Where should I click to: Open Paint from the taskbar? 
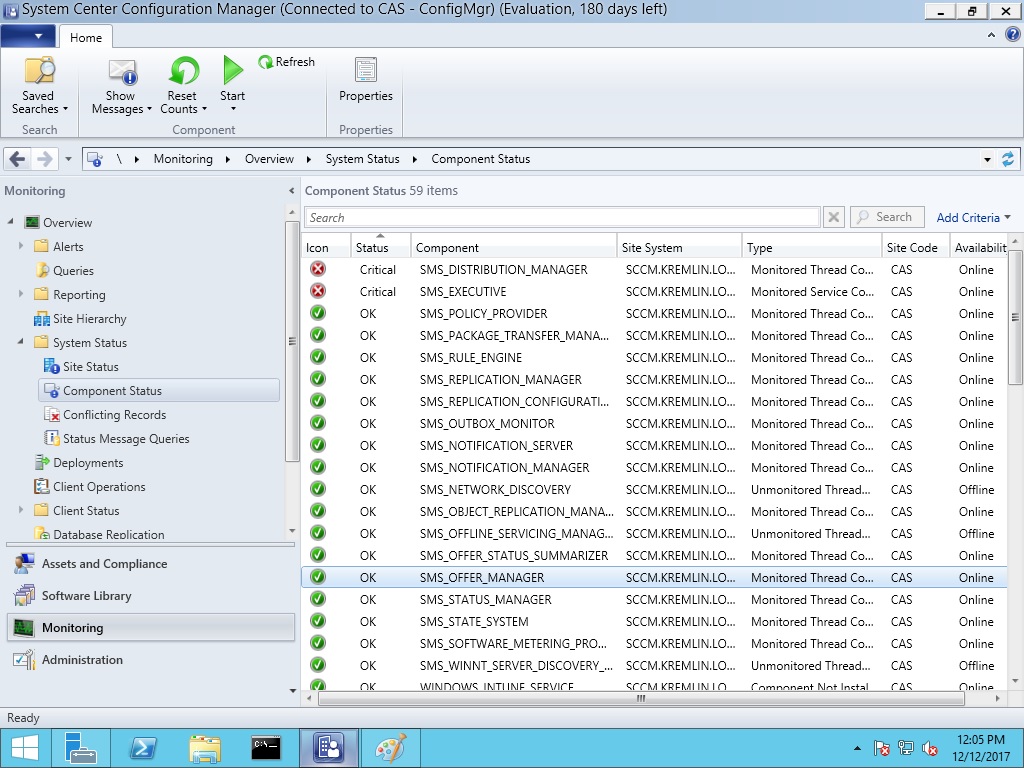pyautogui.click(x=391, y=748)
